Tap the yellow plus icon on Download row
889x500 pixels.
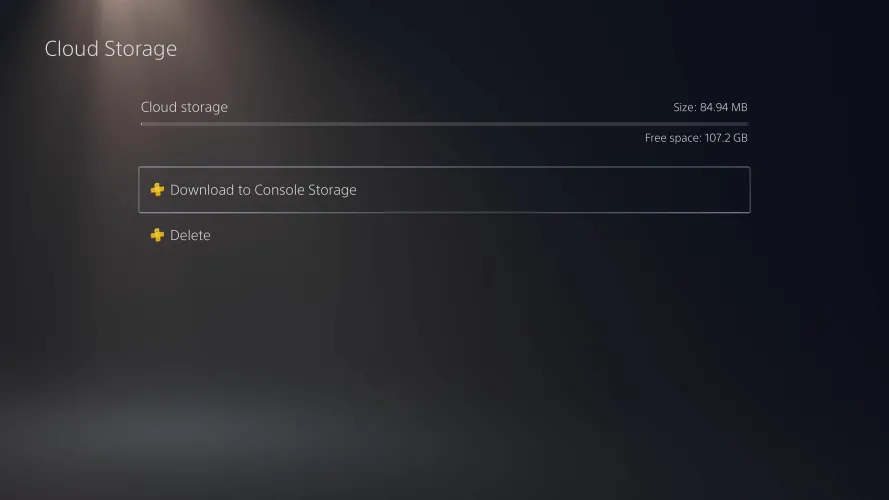click(x=157, y=189)
